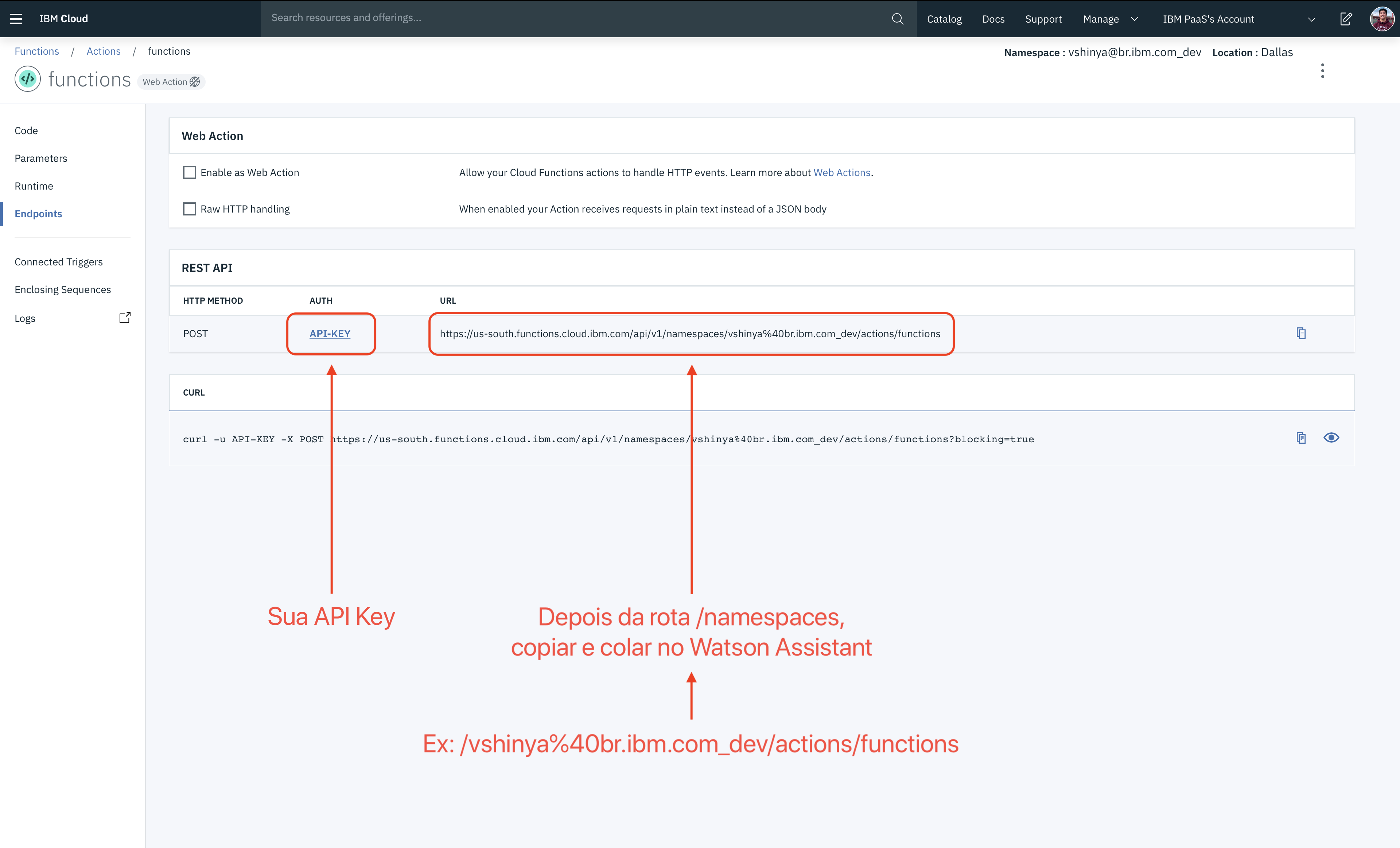Open the vertical three-dot overflow menu
This screenshot has height=848, width=1400.
pos(1322,71)
